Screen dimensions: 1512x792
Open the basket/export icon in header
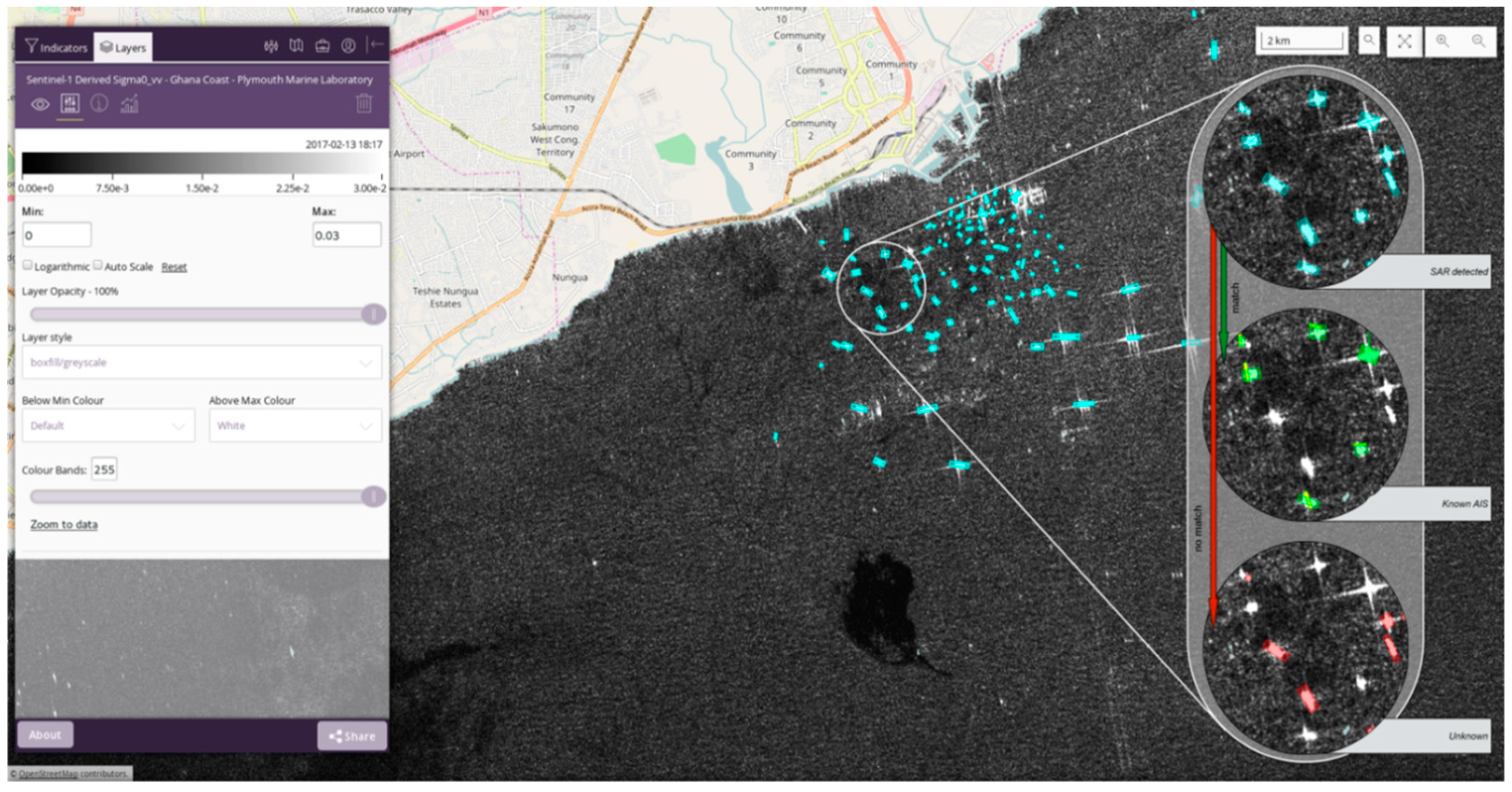[x=322, y=46]
